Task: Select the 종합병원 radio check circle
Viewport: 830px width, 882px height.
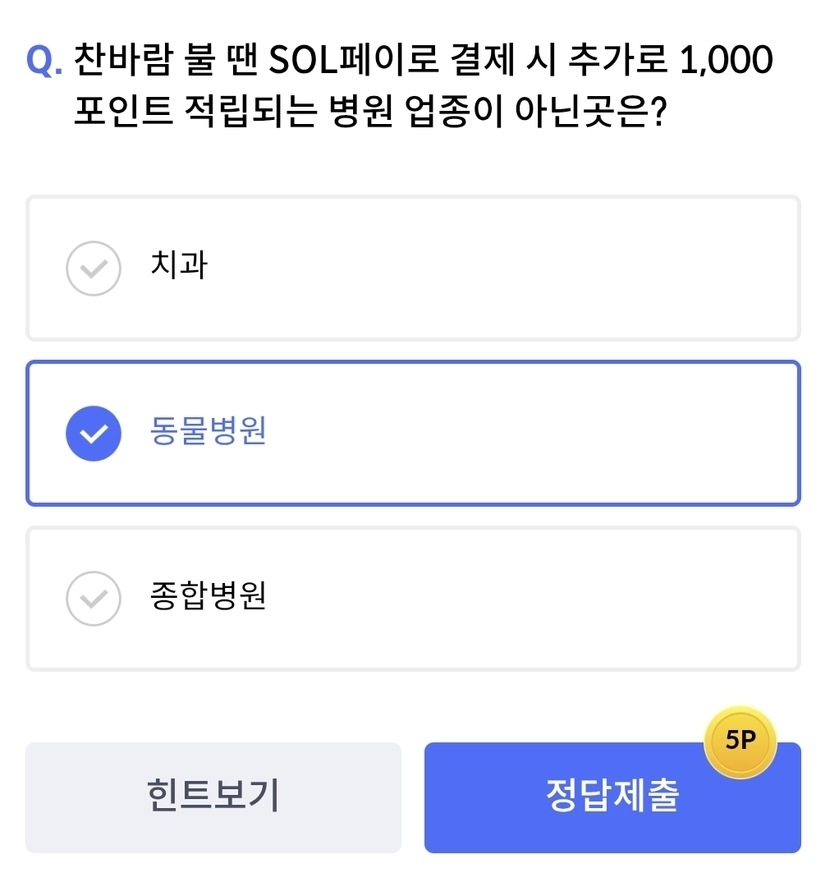Action: pyautogui.click(x=93, y=598)
